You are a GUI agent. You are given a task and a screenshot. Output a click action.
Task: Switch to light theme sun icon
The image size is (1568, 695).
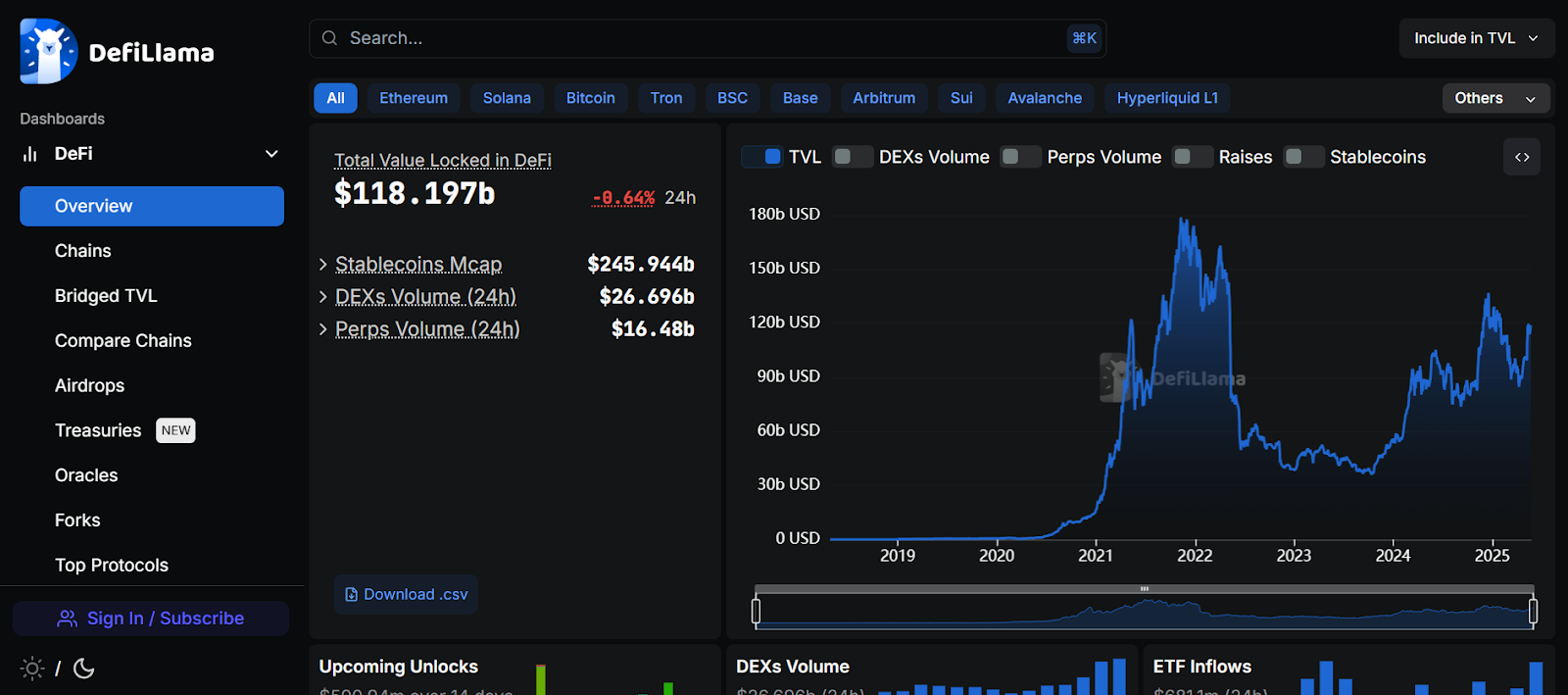coord(32,669)
